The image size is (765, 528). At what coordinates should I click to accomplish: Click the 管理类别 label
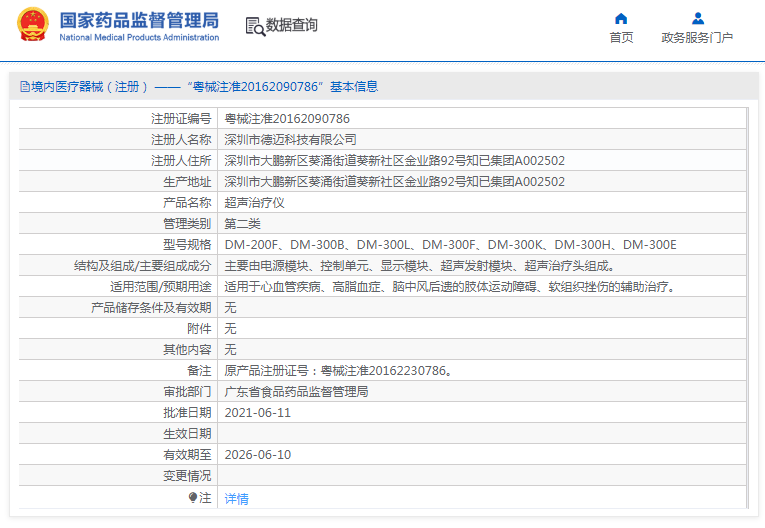pyautogui.click(x=187, y=223)
